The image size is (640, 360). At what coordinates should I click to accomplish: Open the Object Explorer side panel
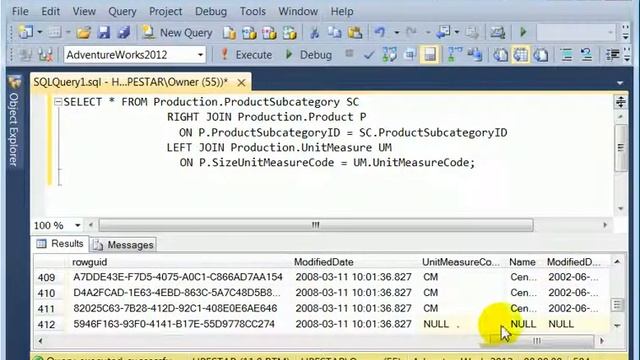[14, 121]
